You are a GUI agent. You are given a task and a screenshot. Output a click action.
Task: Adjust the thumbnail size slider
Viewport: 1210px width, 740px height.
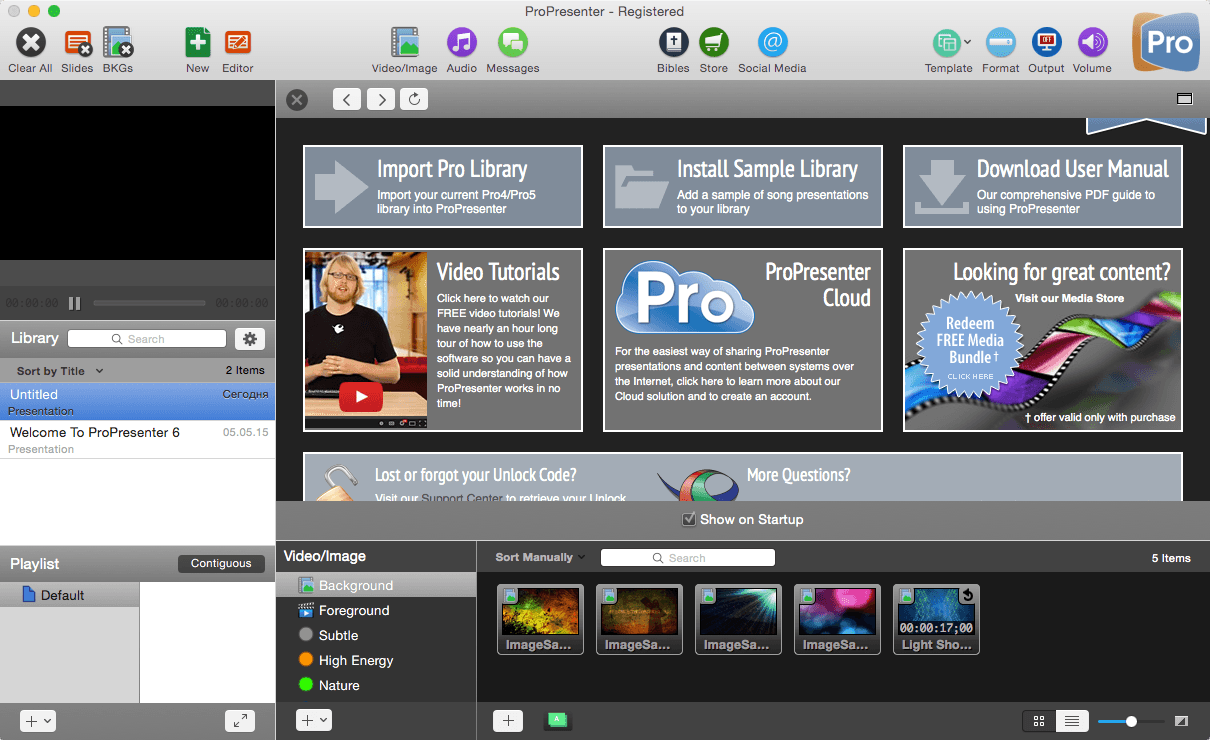(1131, 720)
